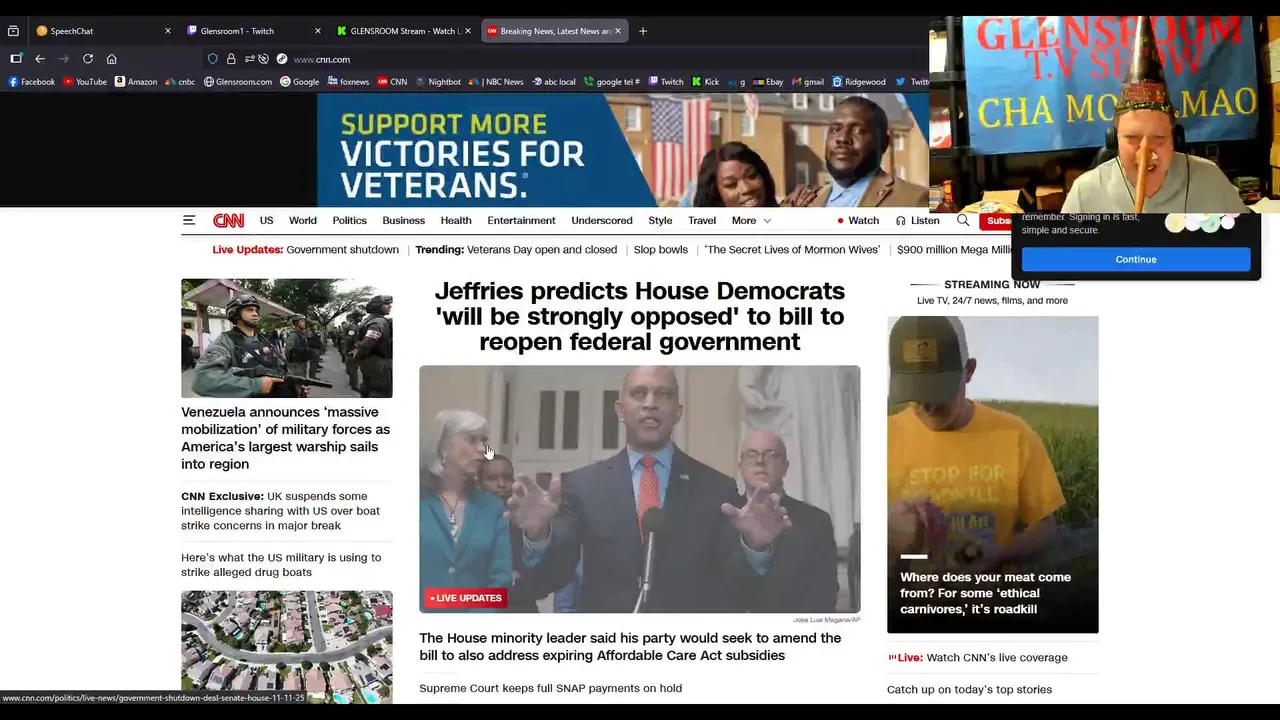Click the tracking protection shield icon
This screenshot has width=1280, height=720.
point(213,59)
